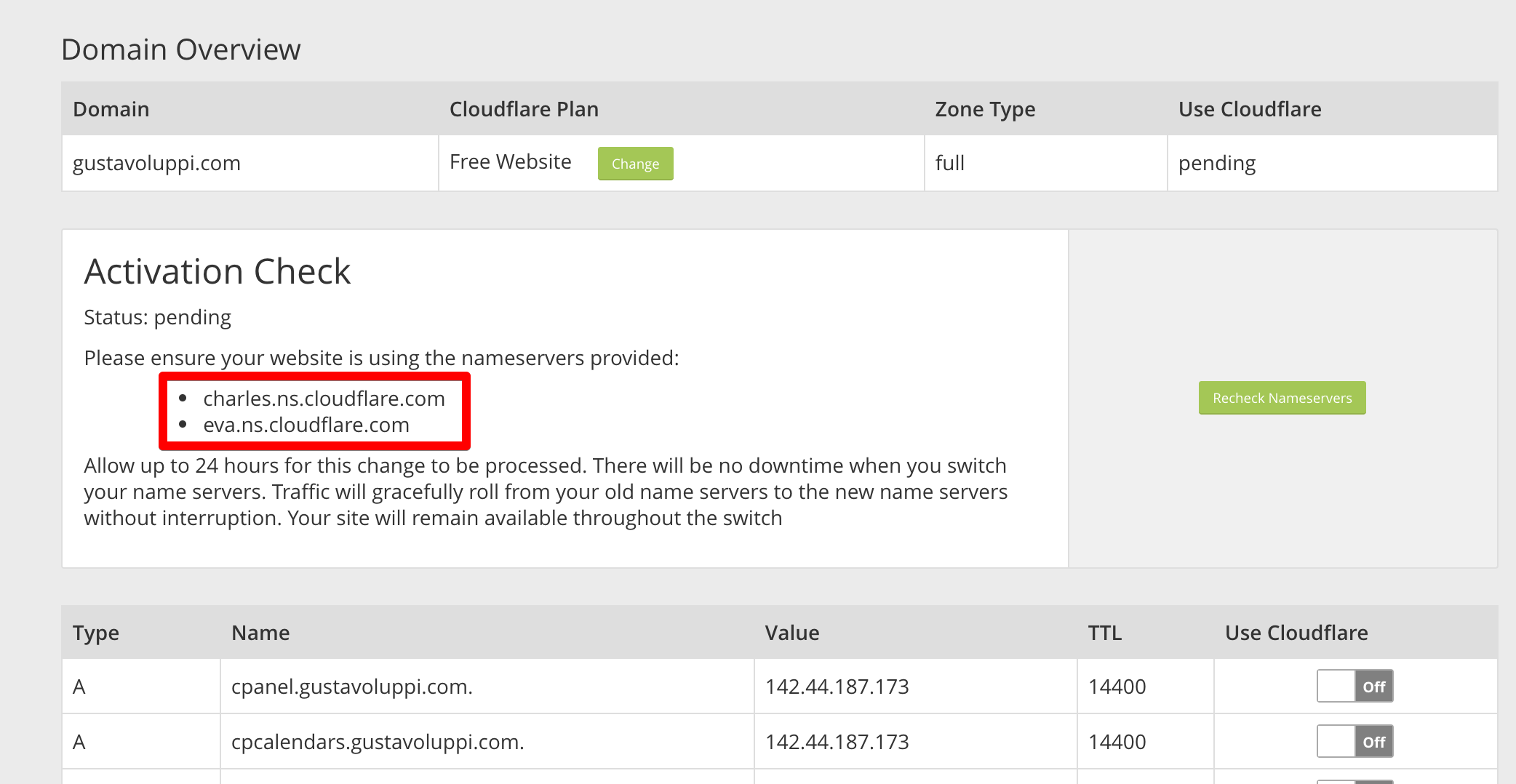Image resolution: width=1516 pixels, height=784 pixels.
Task: Click the Cloudflare Plan column header
Action: (524, 109)
